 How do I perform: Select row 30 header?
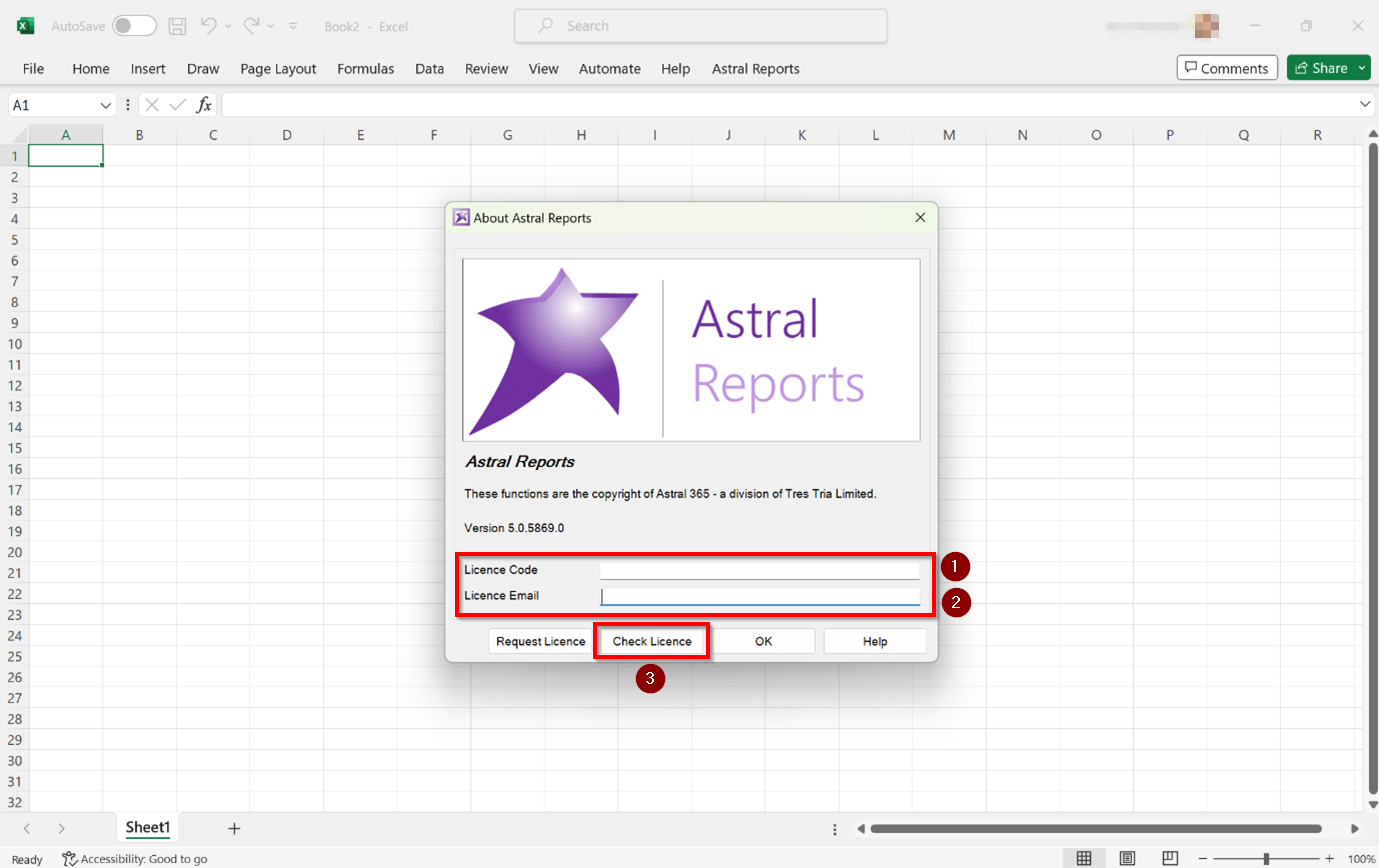point(14,760)
